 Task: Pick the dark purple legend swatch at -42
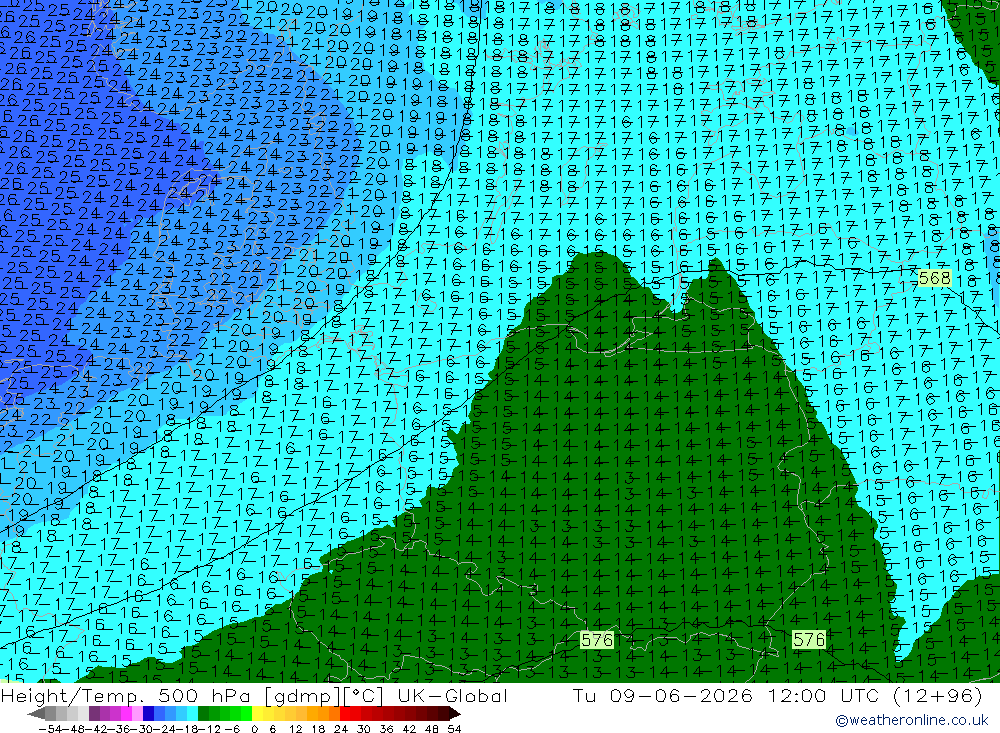click(94, 714)
